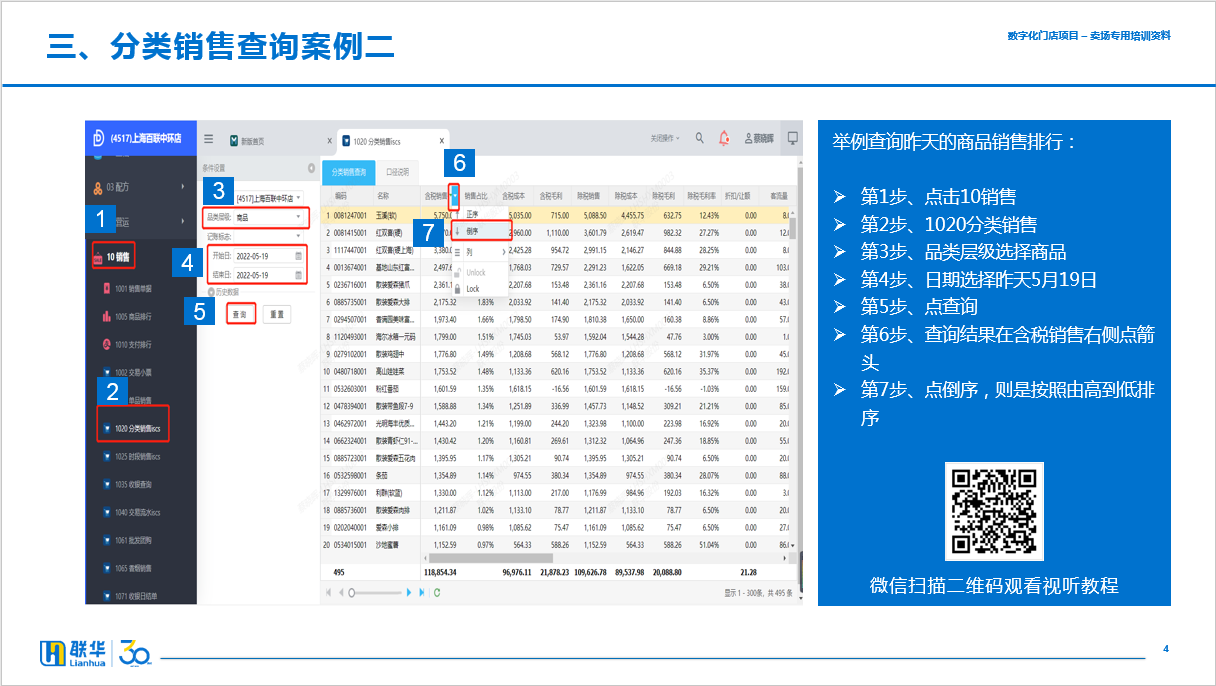This screenshot has width=1216, height=686.
Task: Click the green refresh icon in pager
Action: [437, 592]
